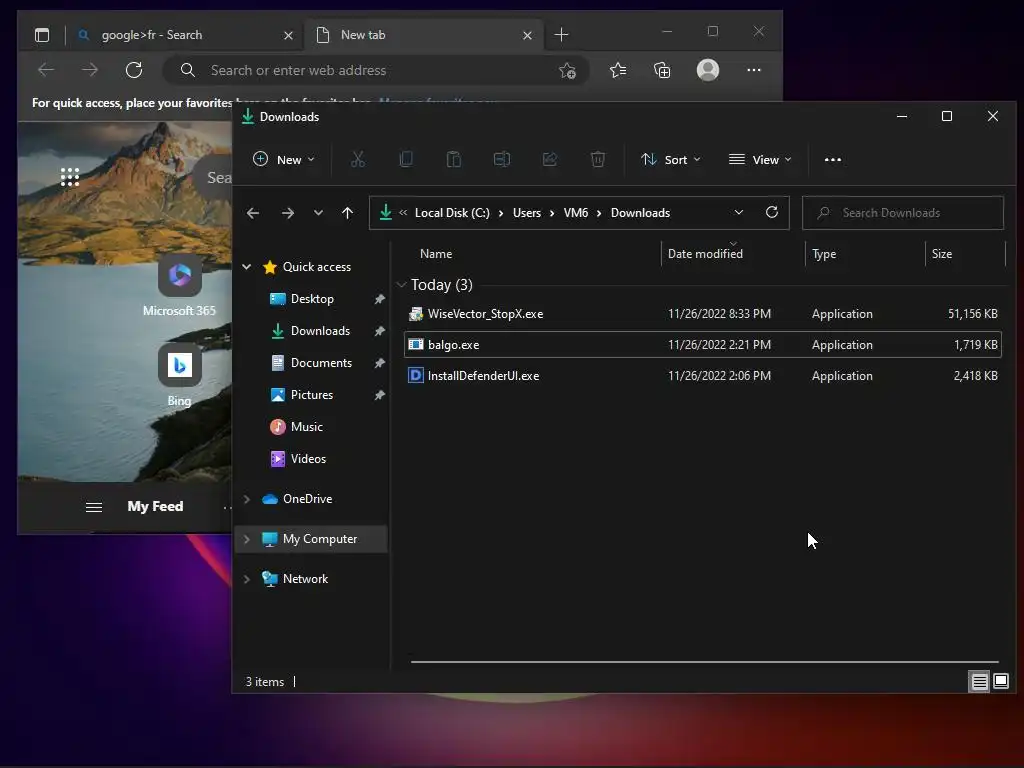Select the WiseVector_StopX.exe file name

pos(485,314)
